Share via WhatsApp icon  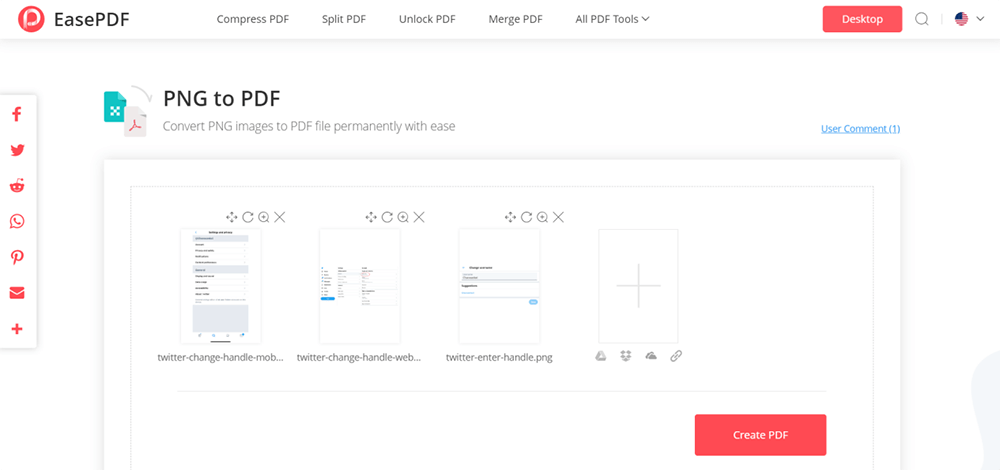click(x=17, y=221)
